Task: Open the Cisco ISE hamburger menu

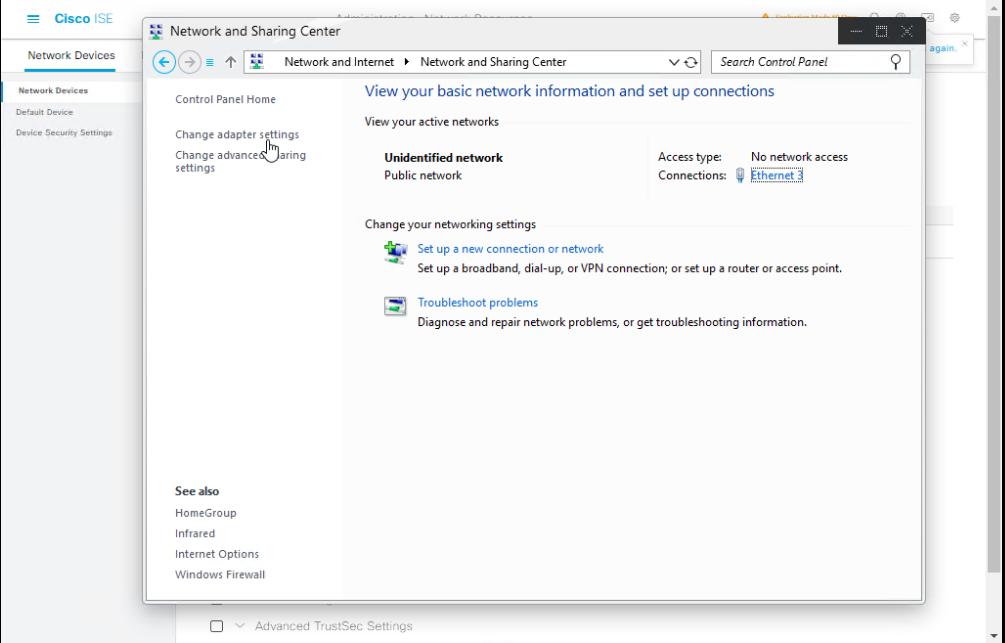Action: pyautogui.click(x=33, y=19)
